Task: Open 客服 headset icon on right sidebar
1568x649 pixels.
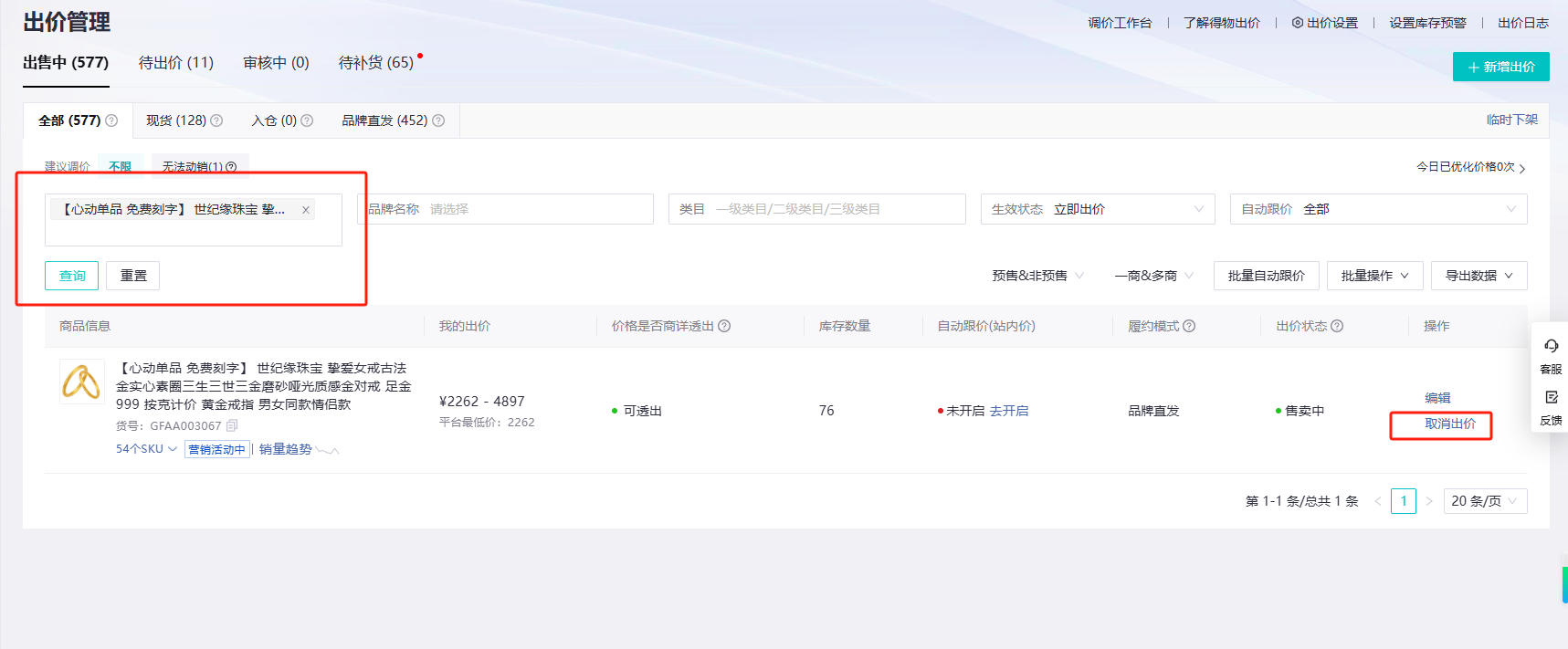Action: 1551,347
